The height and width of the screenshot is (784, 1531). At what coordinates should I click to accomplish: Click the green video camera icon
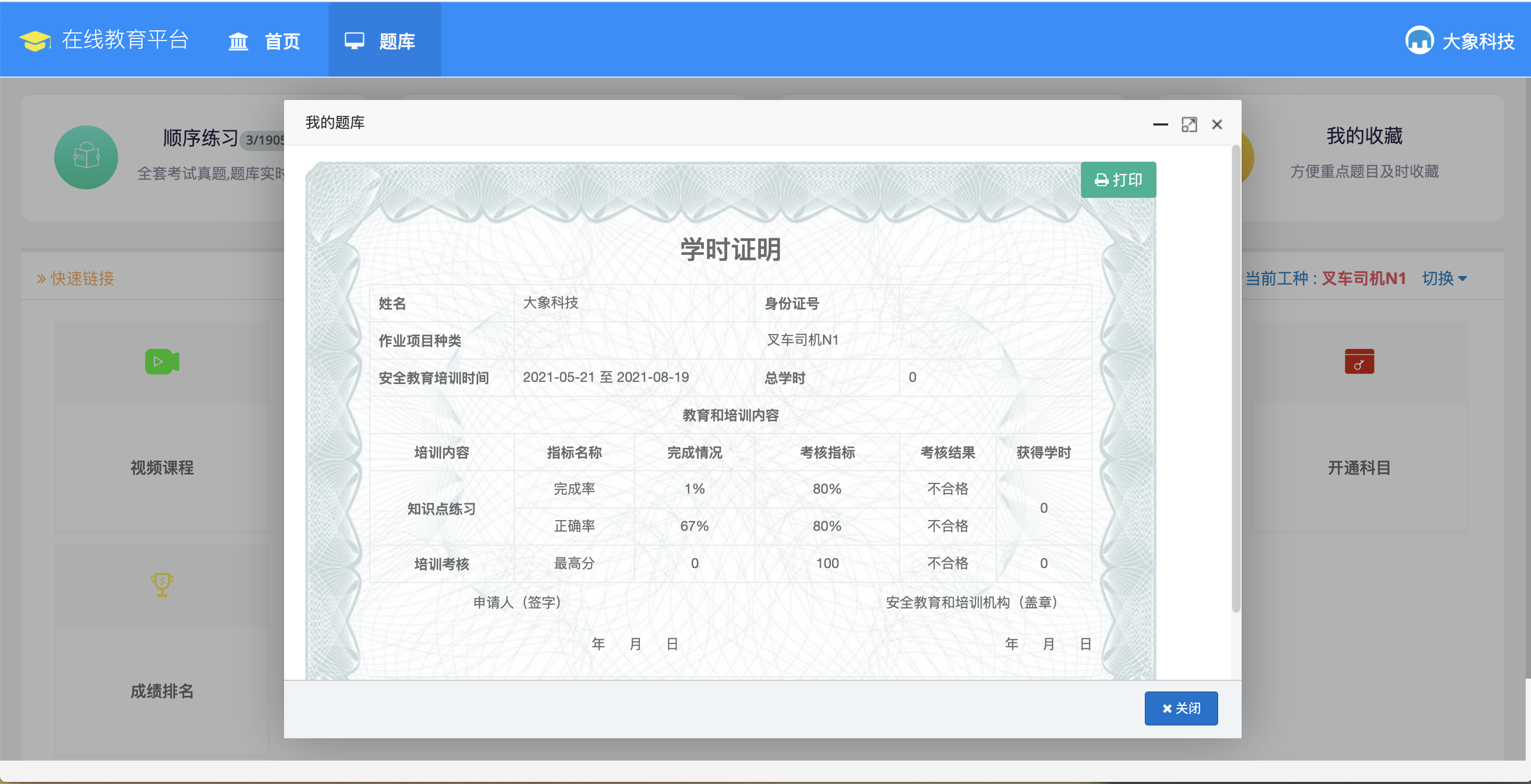click(162, 361)
